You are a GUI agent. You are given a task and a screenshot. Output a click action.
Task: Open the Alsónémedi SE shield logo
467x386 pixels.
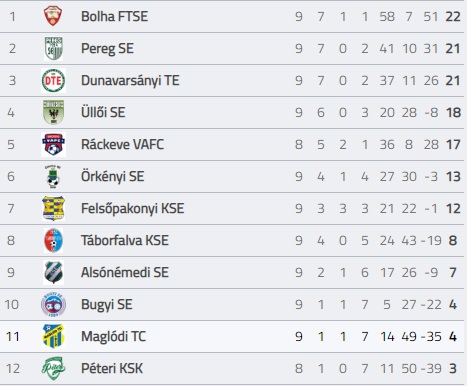pos(53,272)
